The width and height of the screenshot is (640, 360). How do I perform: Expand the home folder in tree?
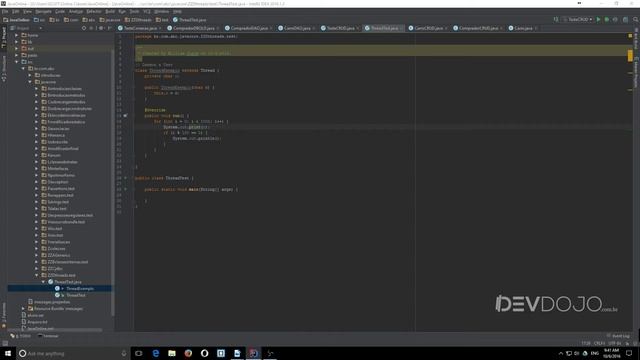point(17,35)
